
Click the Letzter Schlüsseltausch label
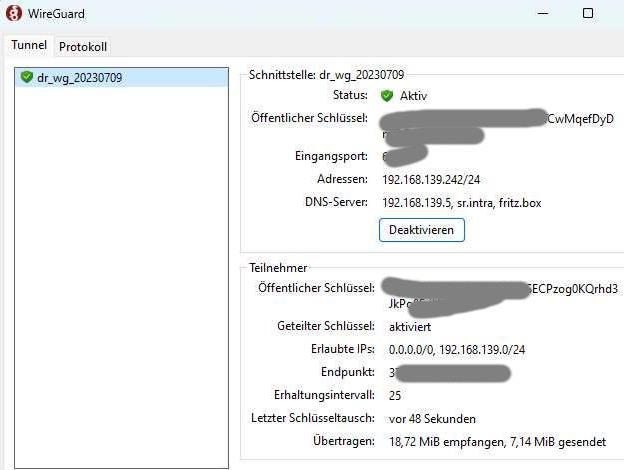[313, 418]
